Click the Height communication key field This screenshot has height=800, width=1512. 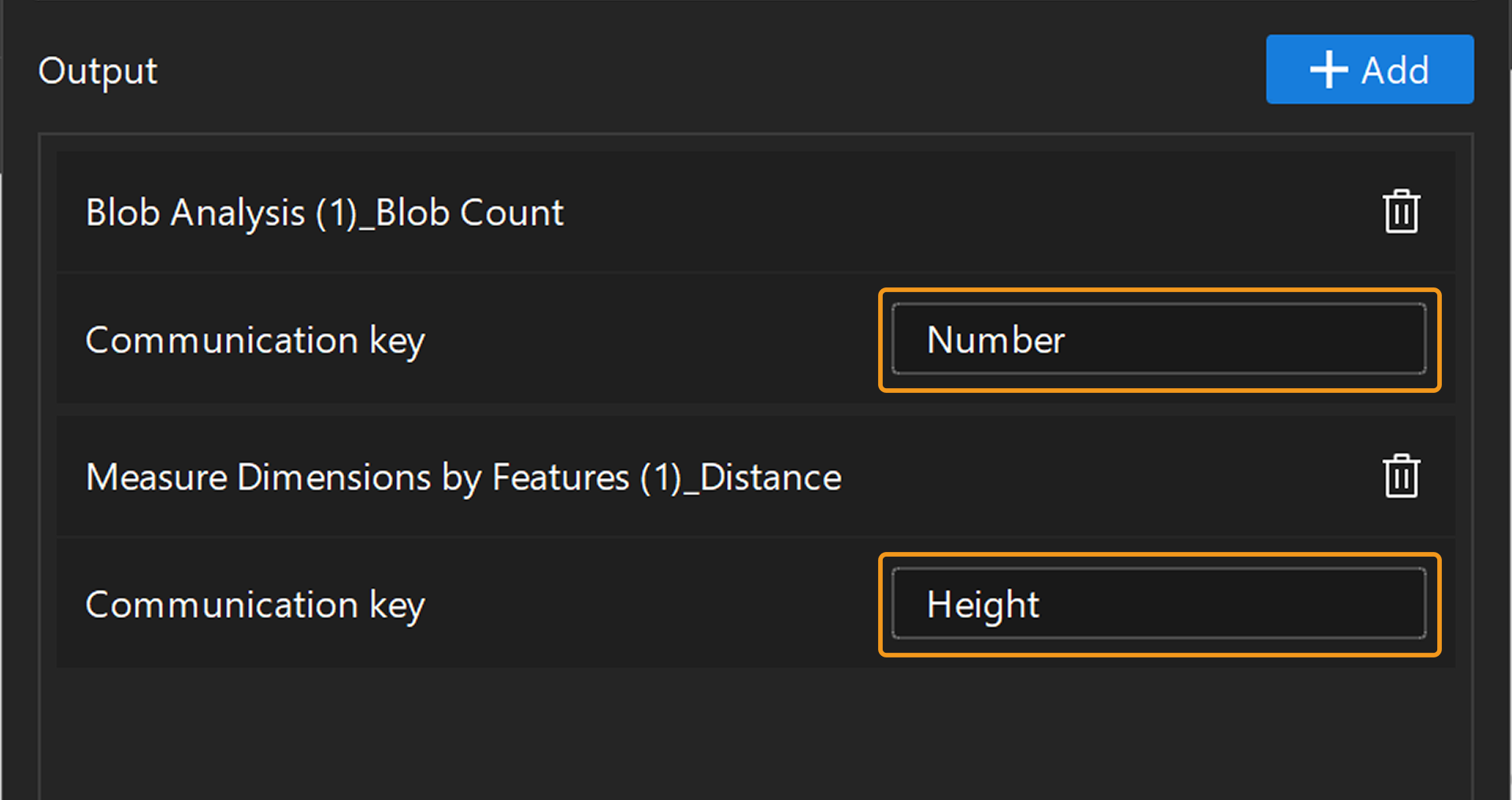(1158, 604)
